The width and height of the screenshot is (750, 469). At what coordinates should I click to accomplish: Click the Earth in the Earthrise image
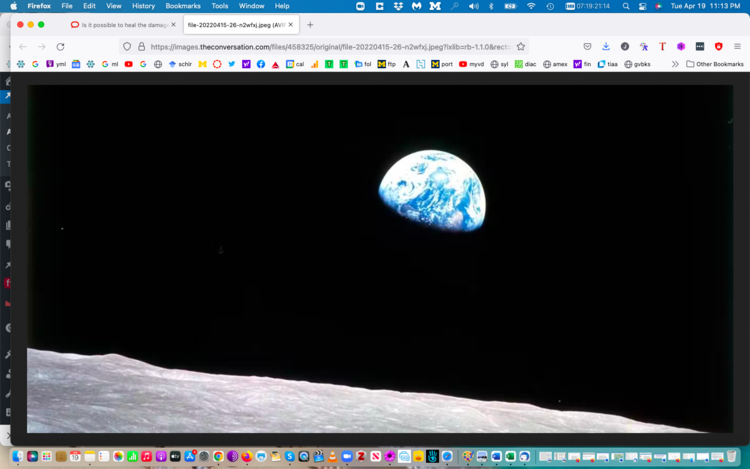[432, 191]
